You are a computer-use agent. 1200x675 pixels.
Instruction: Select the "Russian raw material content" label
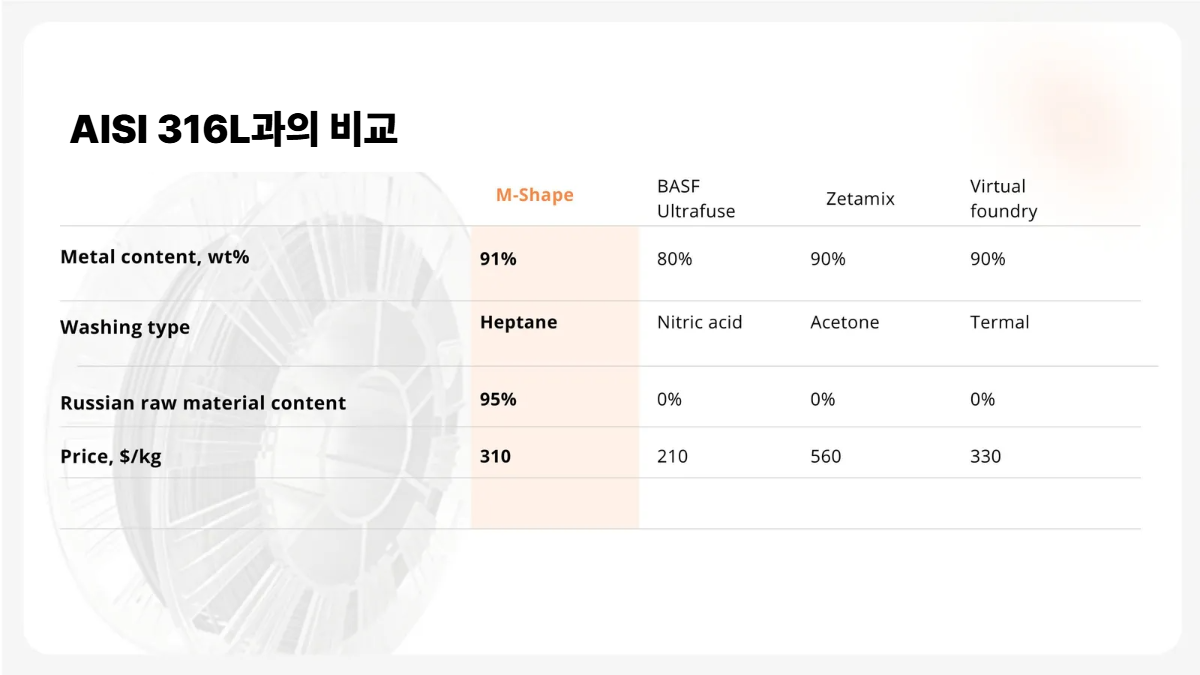[x=203, y=403]
